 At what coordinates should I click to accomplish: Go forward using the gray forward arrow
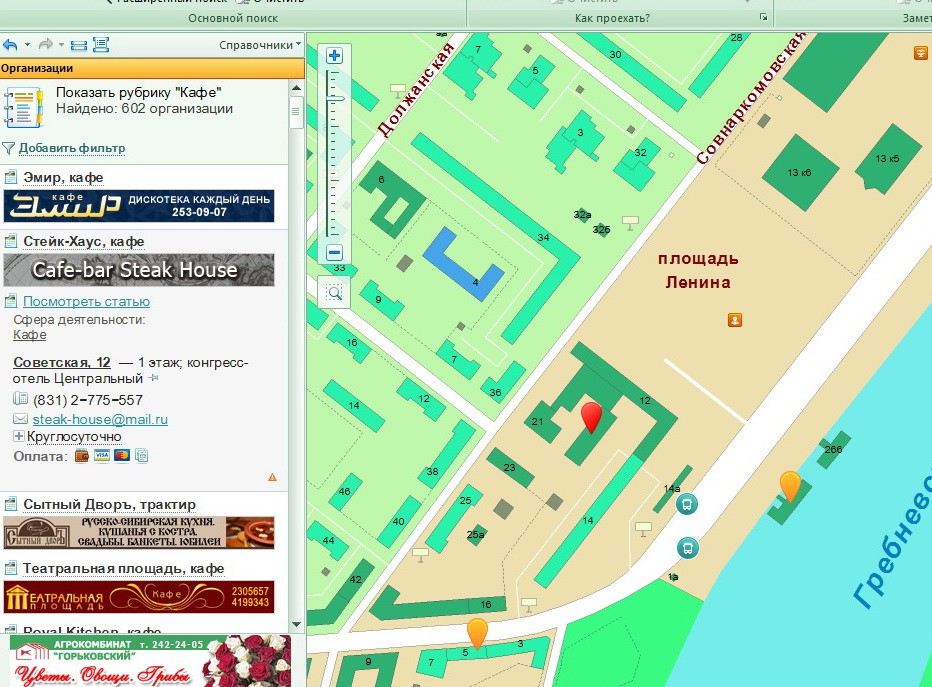[x=46, y=45]
